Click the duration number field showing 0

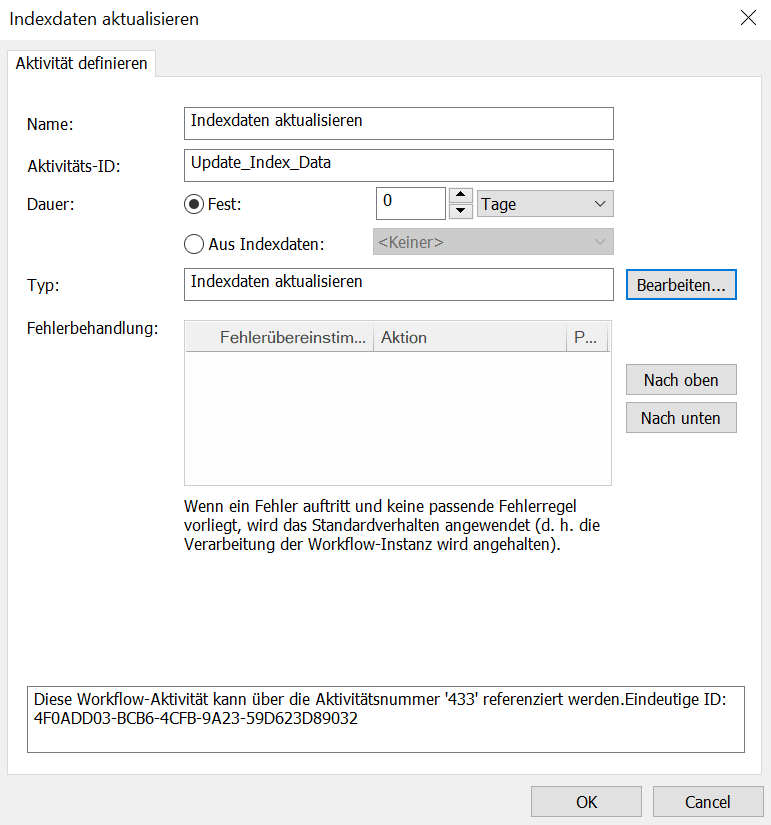tap(409, 203)
